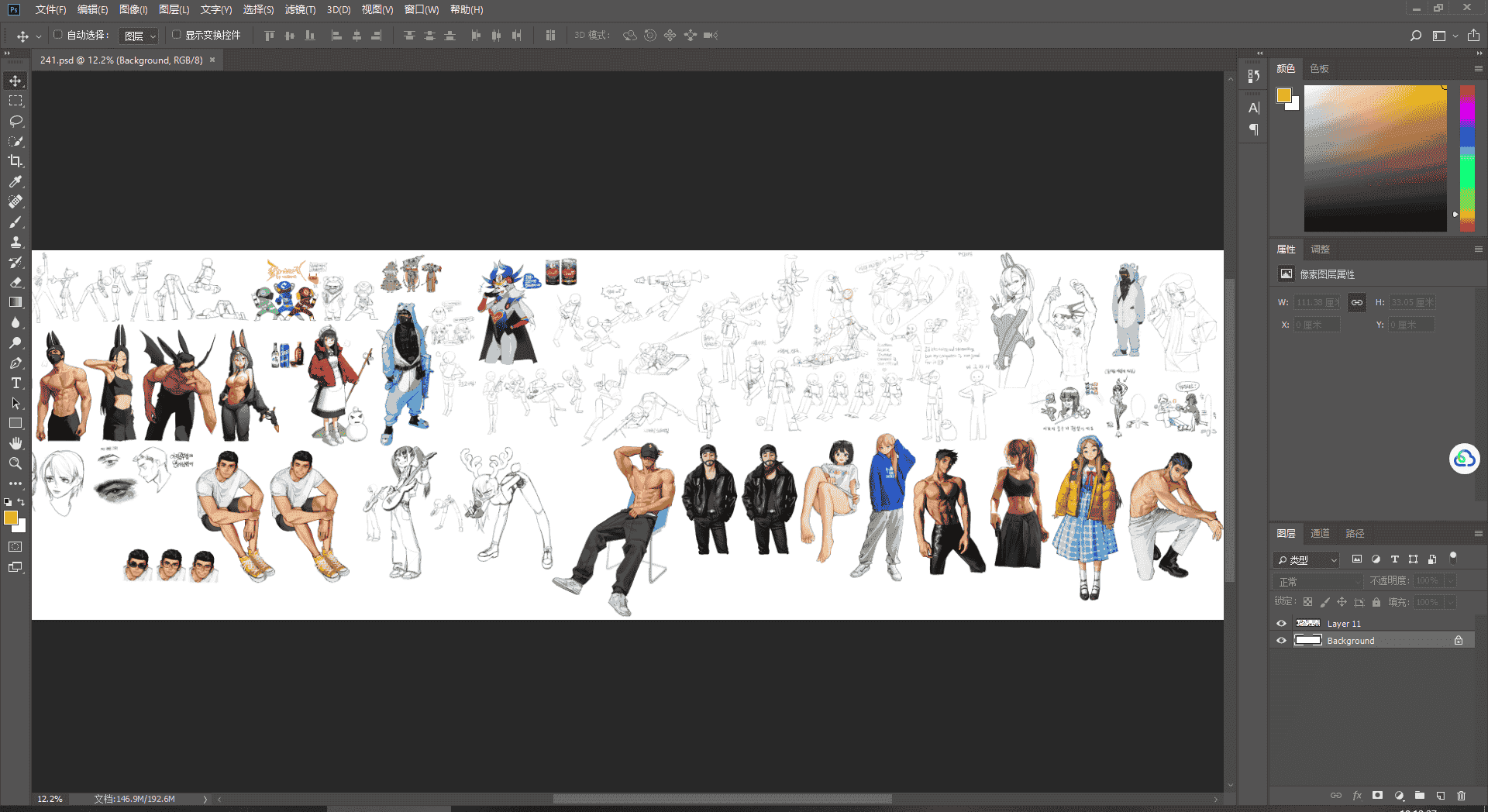The width and height of the screenshot is (1488, 812).
Task: Select the Horizontal Type tool
Action: 15,383
